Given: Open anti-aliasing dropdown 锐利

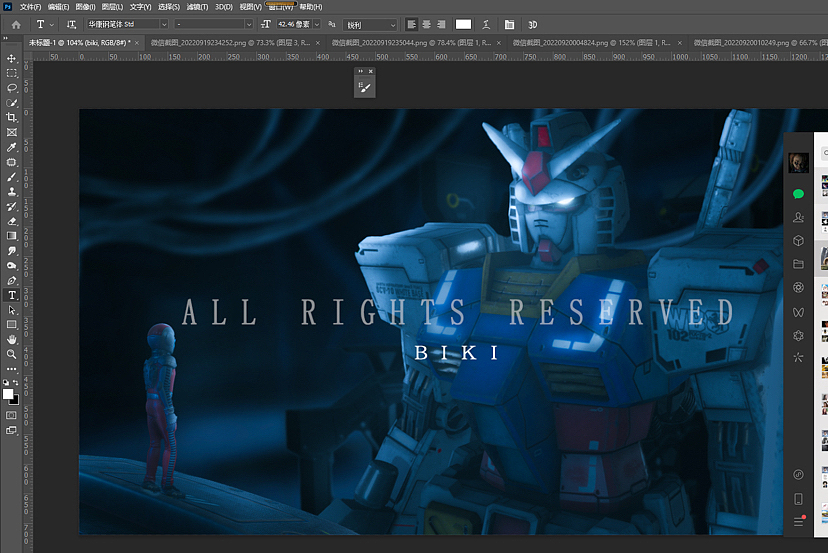Looking at the screenshot, I should (x=370, y=25).
